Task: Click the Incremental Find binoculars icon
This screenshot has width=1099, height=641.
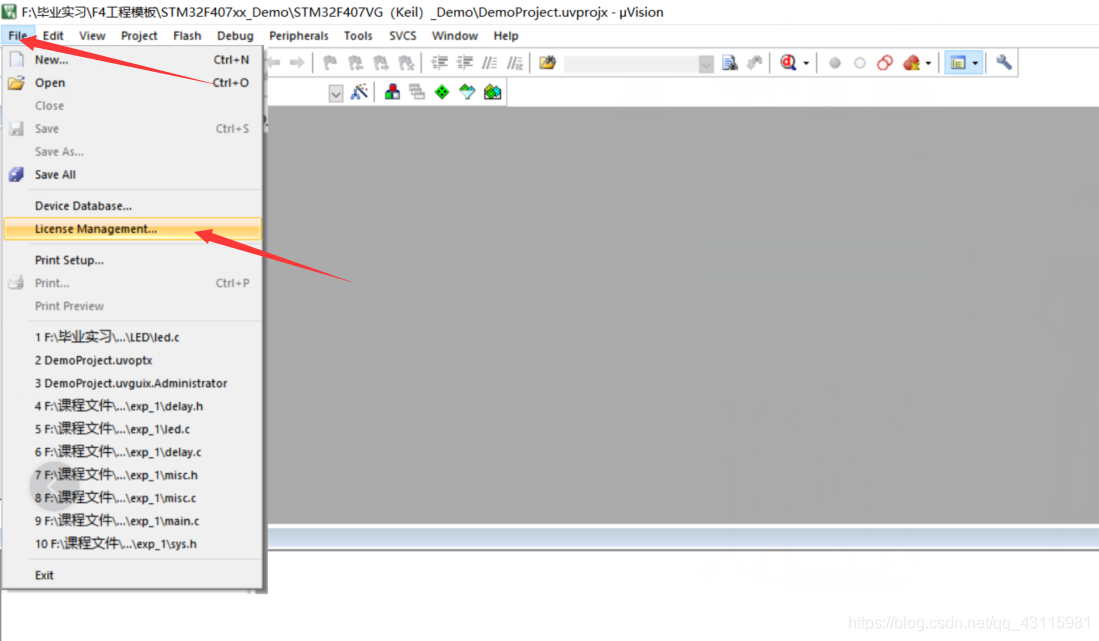Action: click(755, 63)
